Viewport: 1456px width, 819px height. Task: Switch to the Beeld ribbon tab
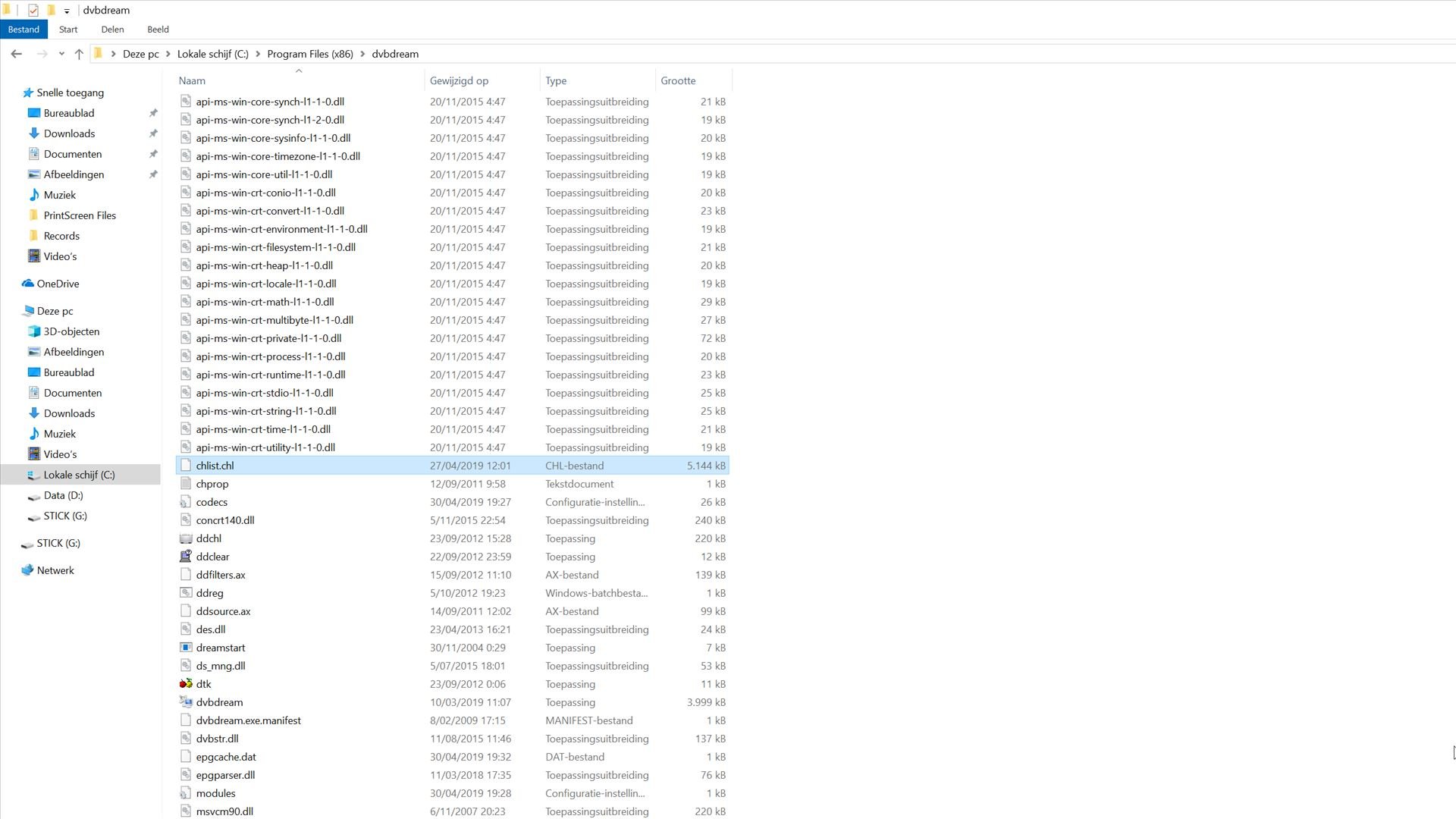[158, 29]
